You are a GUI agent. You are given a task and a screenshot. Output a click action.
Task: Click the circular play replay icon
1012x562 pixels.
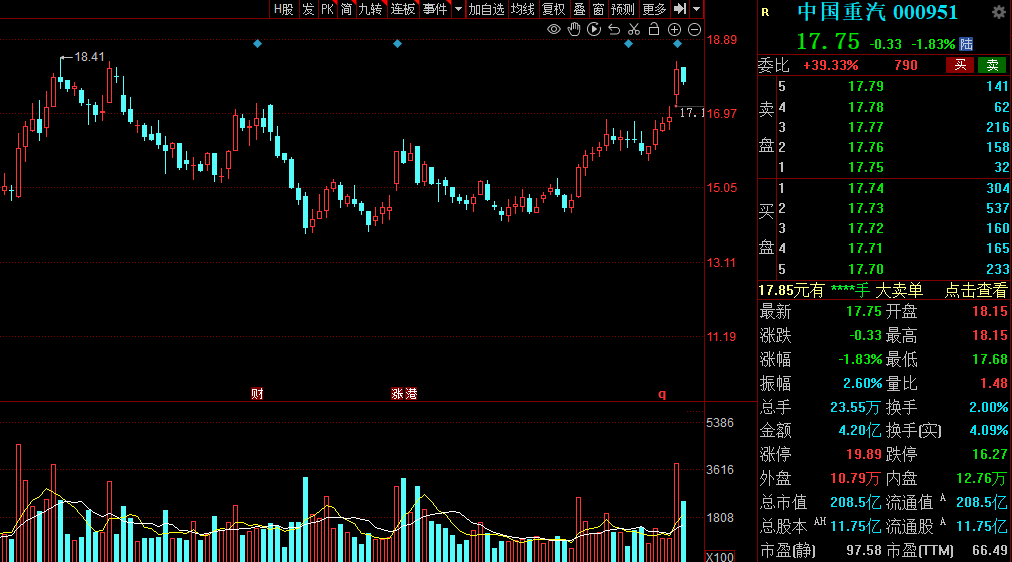coord(594,29)
